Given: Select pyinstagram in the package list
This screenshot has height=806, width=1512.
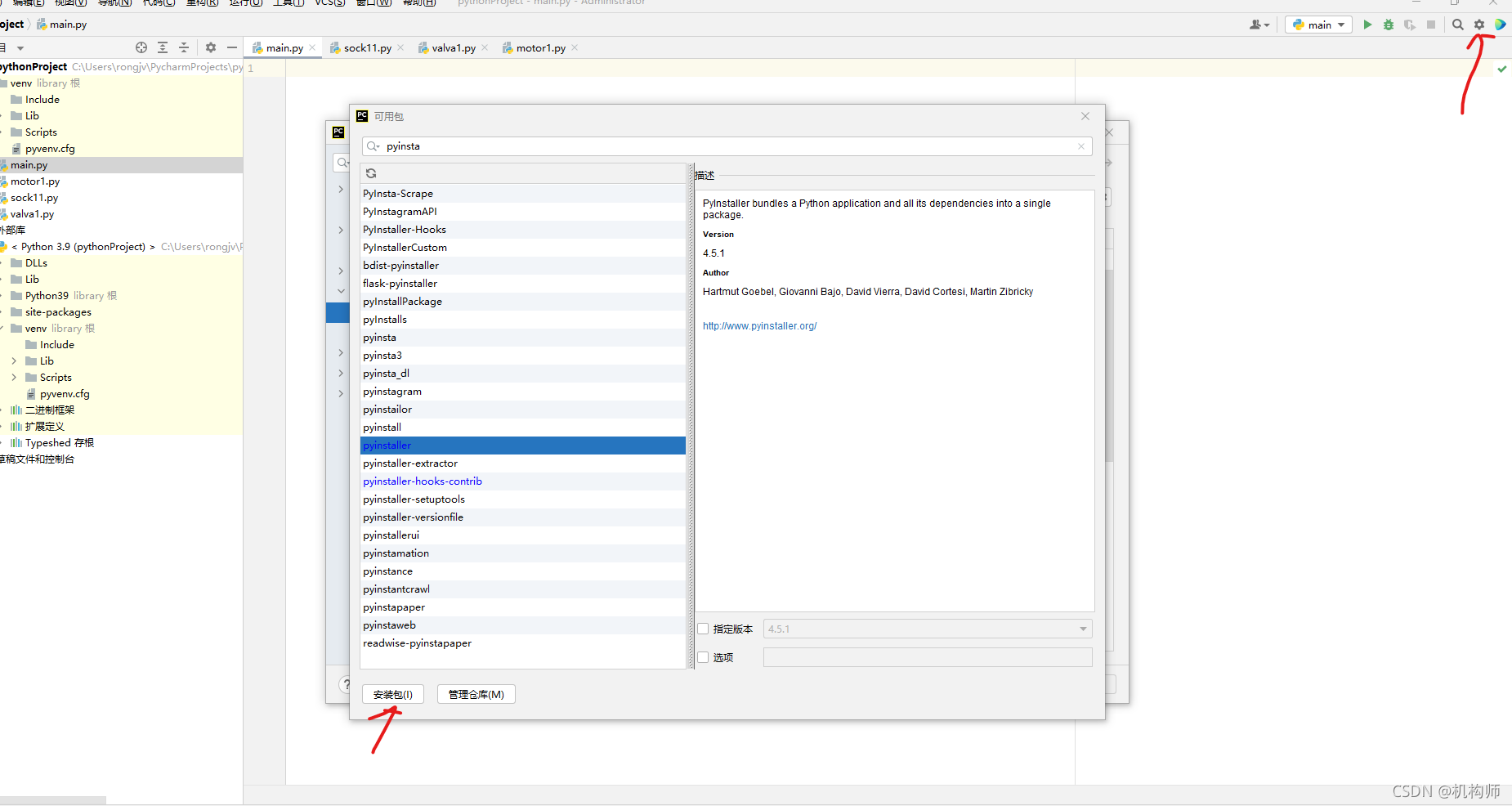Looking at the screenshot, I should point(523,392).
